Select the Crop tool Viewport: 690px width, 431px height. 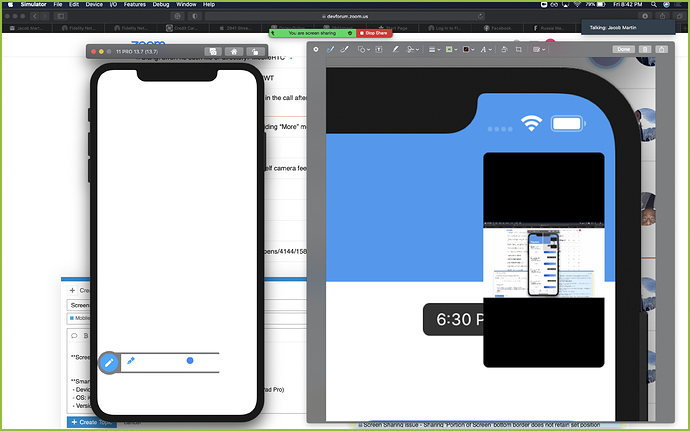point(519,49)
